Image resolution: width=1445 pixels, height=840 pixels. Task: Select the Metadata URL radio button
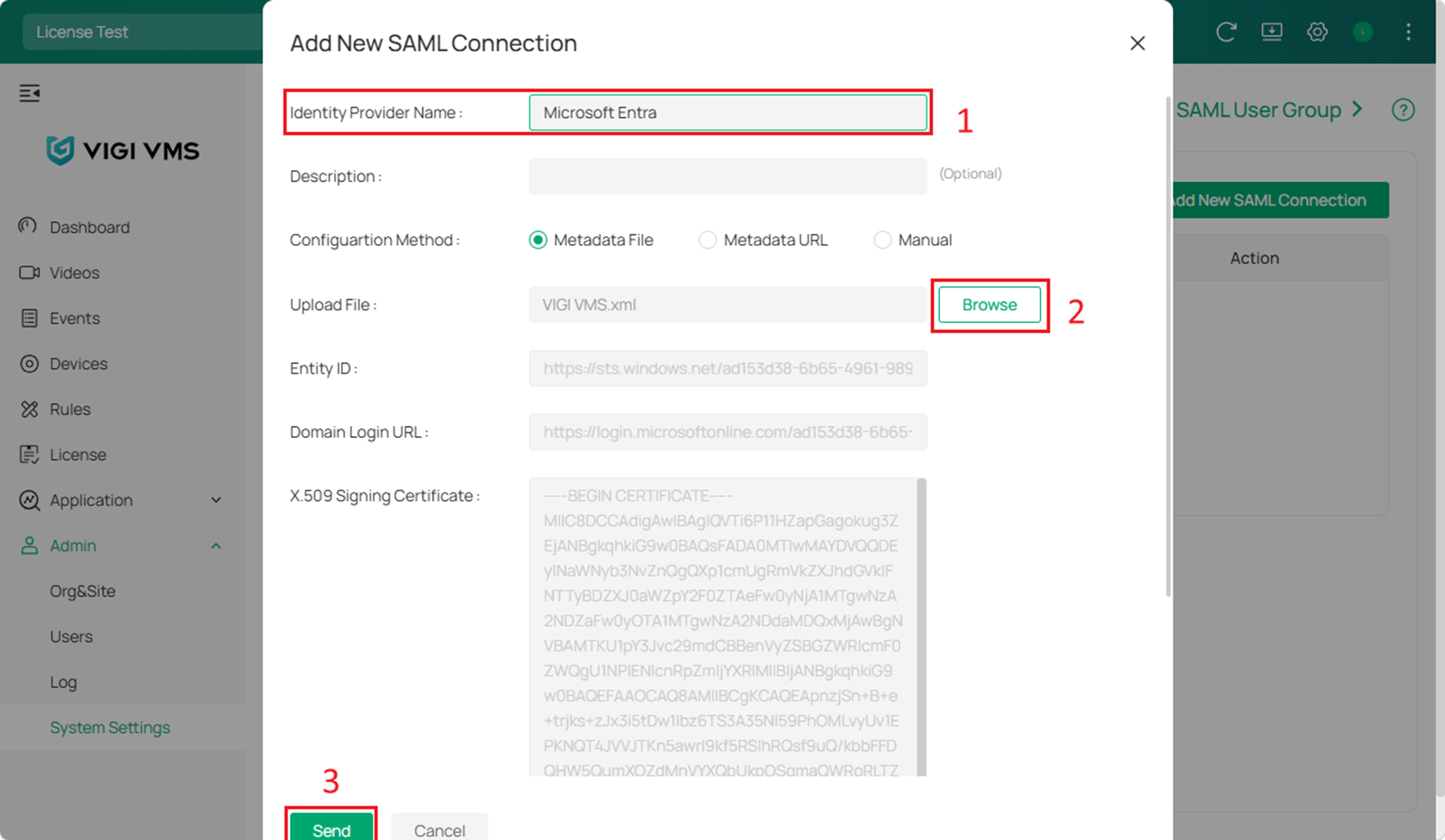coord(707,240)
